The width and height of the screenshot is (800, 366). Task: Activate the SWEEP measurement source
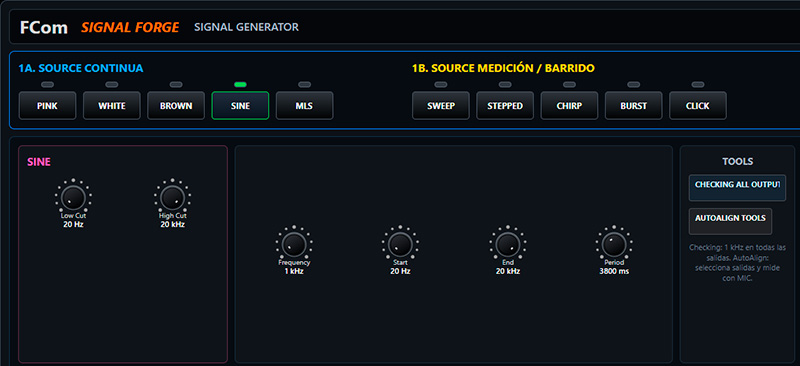(x=441, y=106)
